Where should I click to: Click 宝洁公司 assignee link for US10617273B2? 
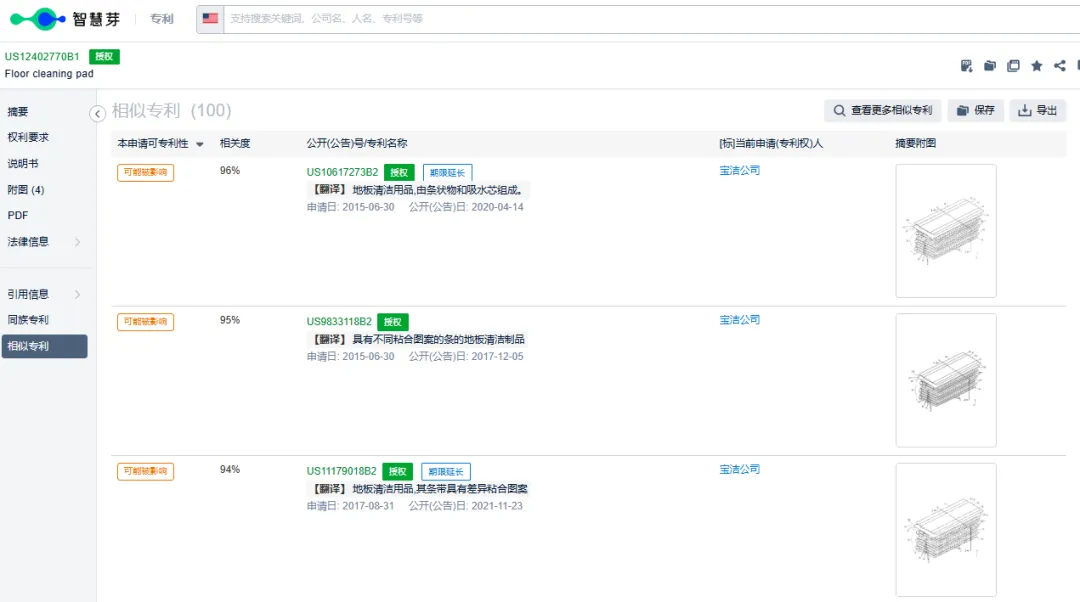(x=740, y=170)
